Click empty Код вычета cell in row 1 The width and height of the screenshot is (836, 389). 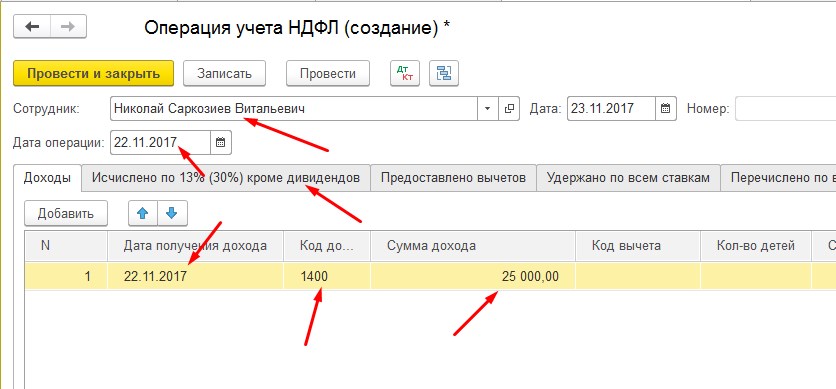coord(638,276)
